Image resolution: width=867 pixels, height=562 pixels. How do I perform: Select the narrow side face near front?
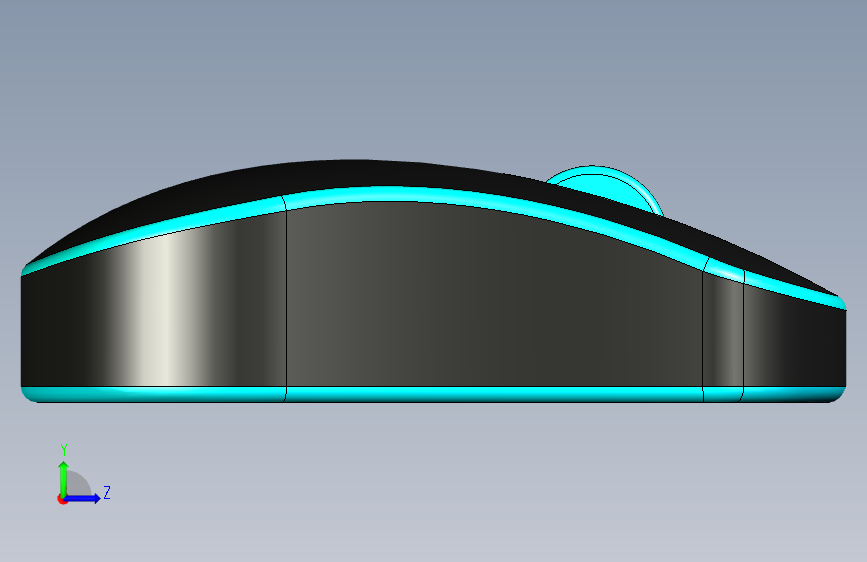pos(723,331)
